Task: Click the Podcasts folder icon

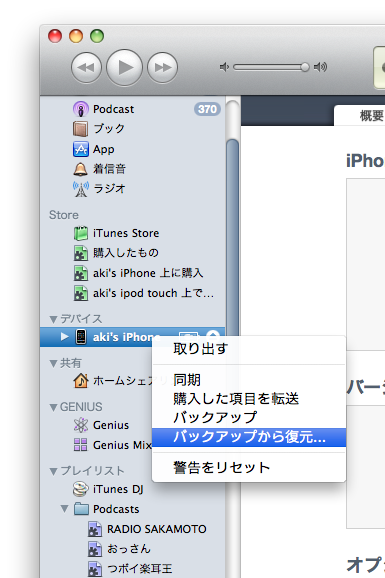Action: coord(81,509)
